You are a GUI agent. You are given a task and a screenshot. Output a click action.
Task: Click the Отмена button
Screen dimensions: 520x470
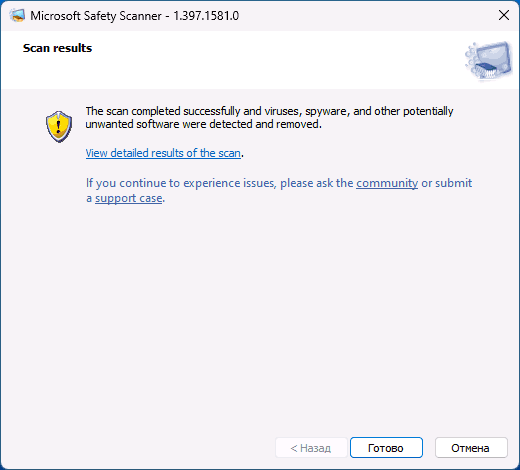pos(471,448)
